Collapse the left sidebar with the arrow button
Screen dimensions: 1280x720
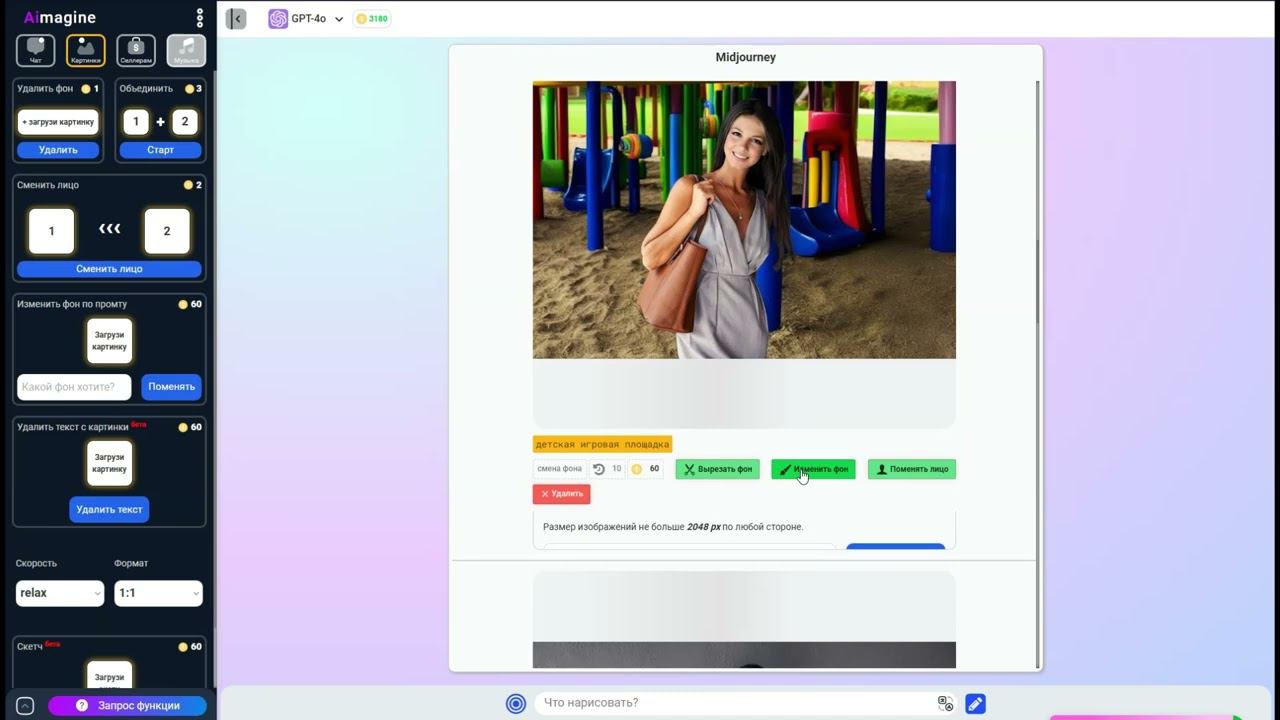click(236, 19)
